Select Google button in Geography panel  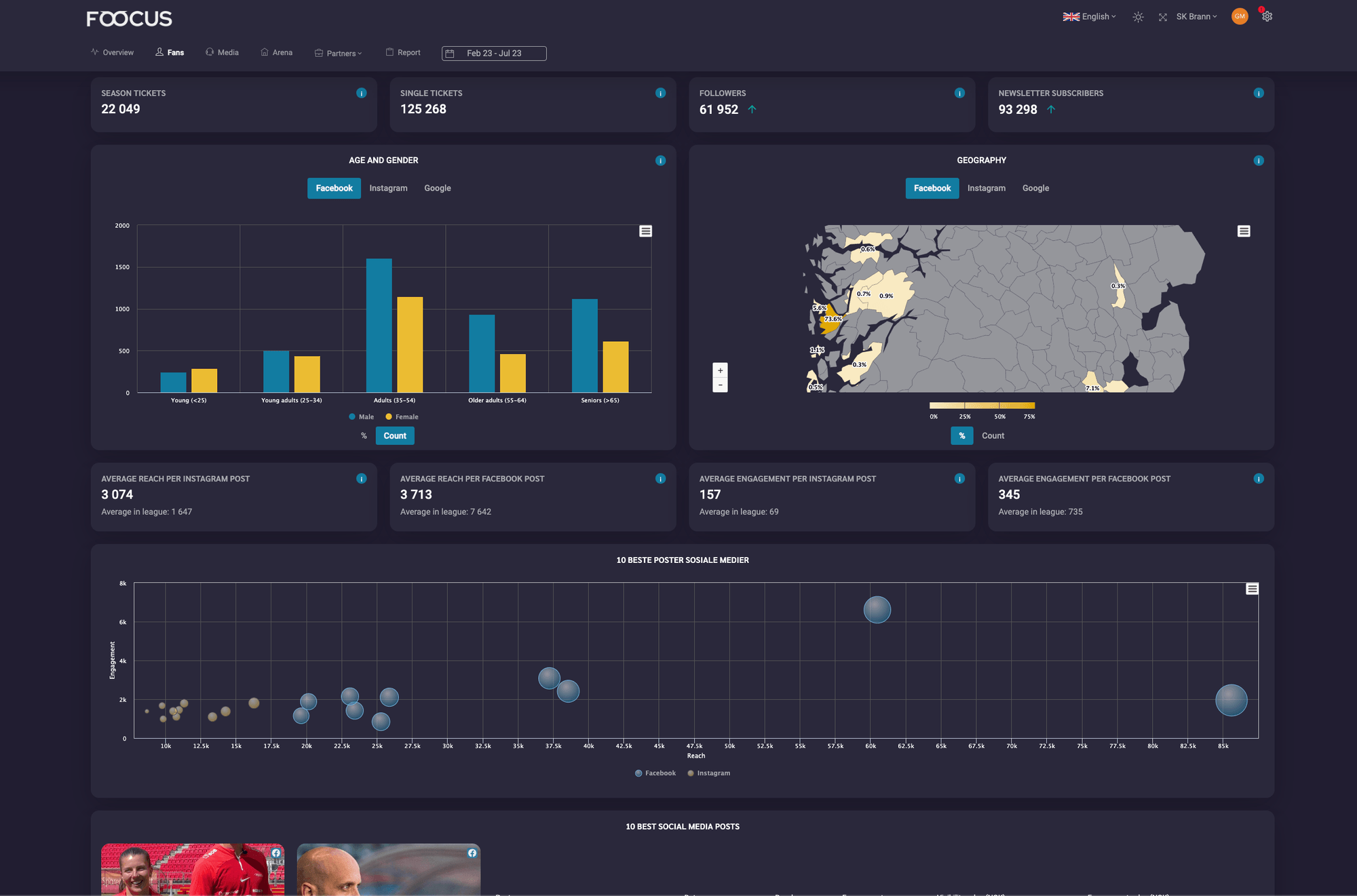click(x=1035, y=189)
